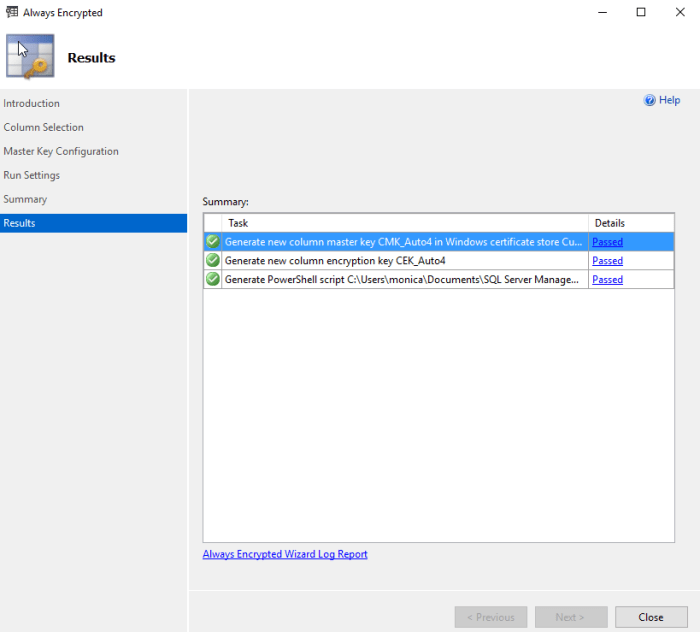Viewport: 700px width, 632px height.
Task: Minimize the Always Encrypted window
Action: click(x=602, y=12)
